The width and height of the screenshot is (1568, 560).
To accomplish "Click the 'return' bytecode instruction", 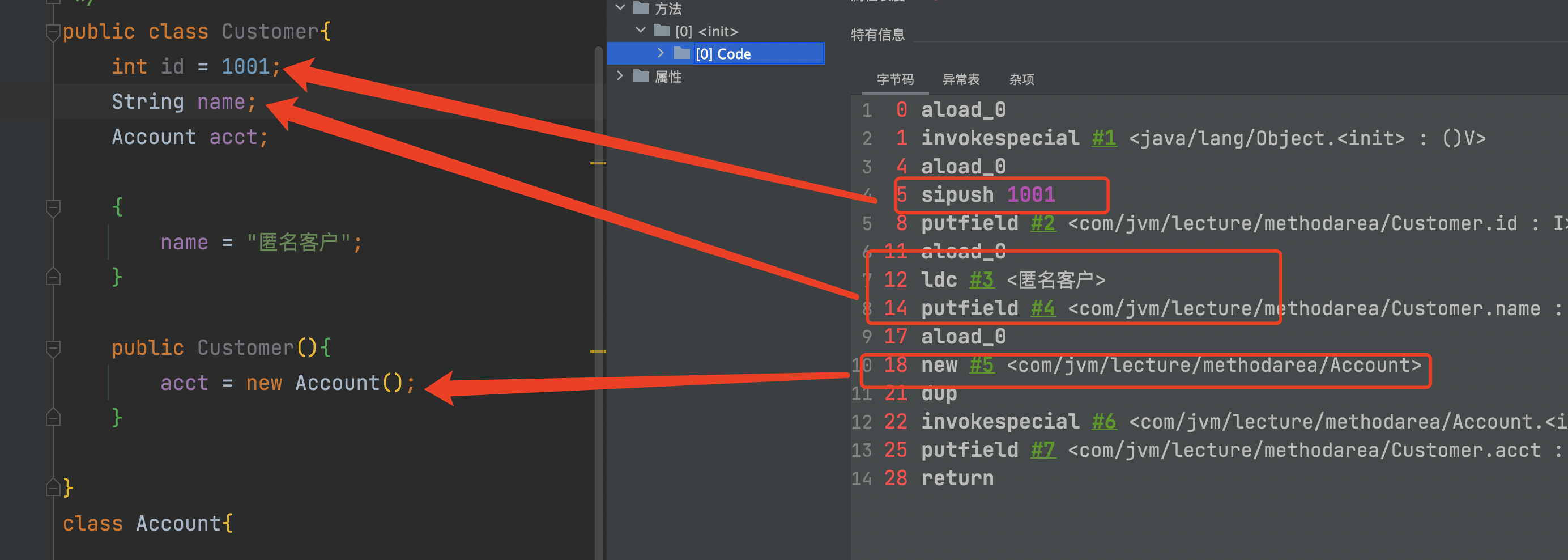I will pos(957,478).
